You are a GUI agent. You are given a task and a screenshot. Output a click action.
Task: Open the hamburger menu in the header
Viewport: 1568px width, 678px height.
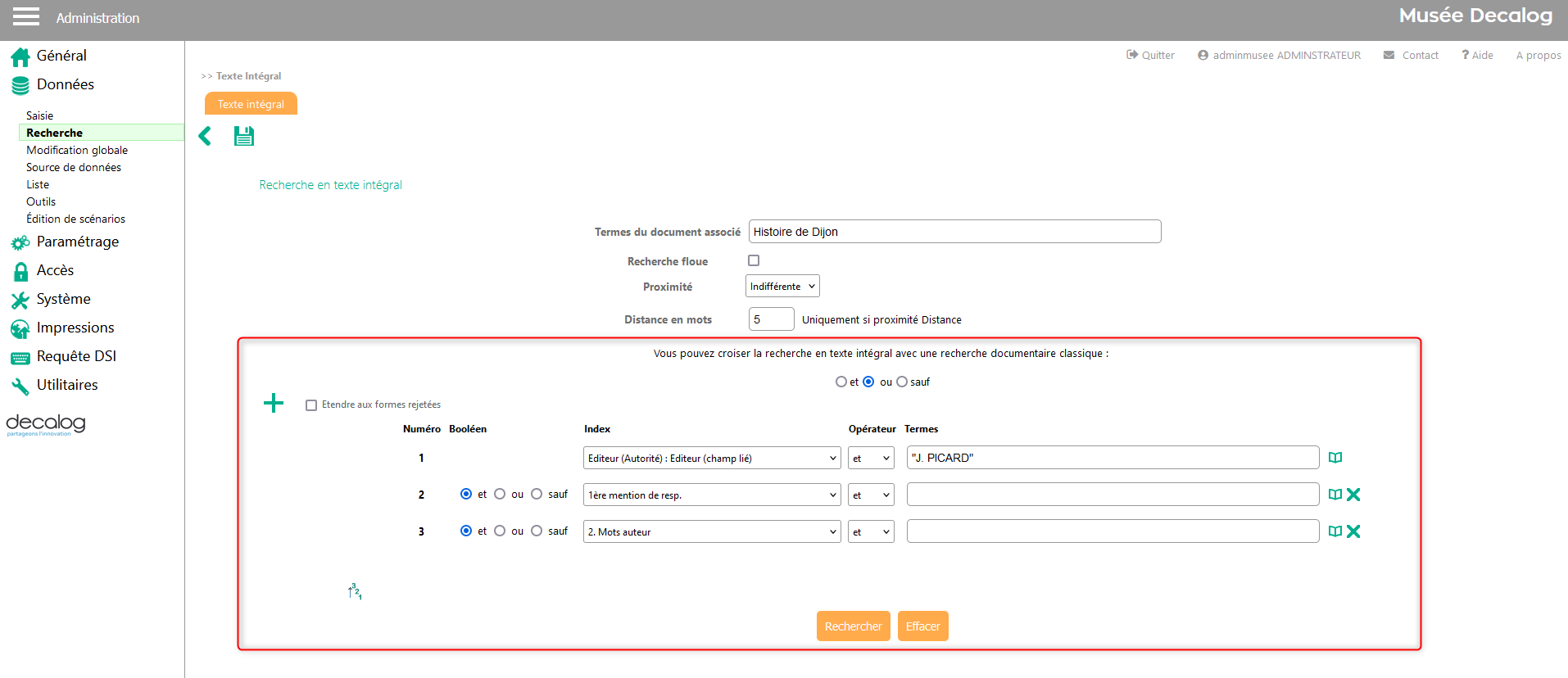(26, 17)
